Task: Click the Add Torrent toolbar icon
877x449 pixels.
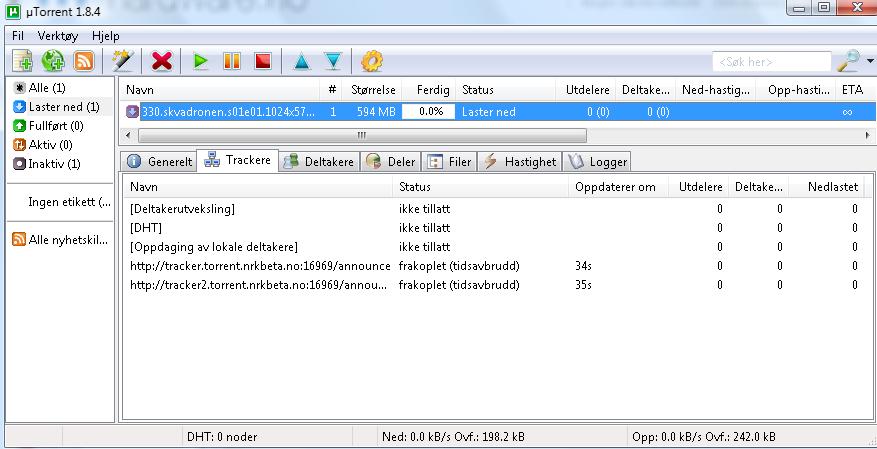Action: pos(22,61)
